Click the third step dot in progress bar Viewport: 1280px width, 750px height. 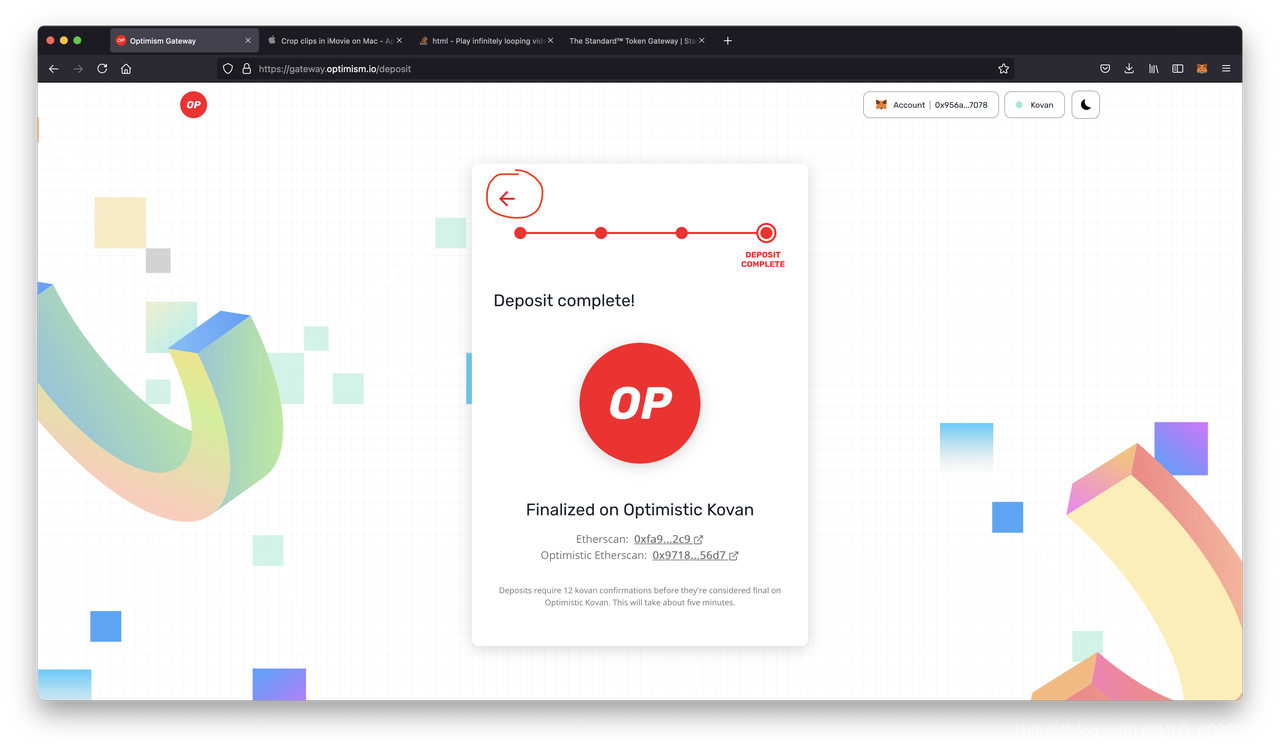[x=681, y=233]
